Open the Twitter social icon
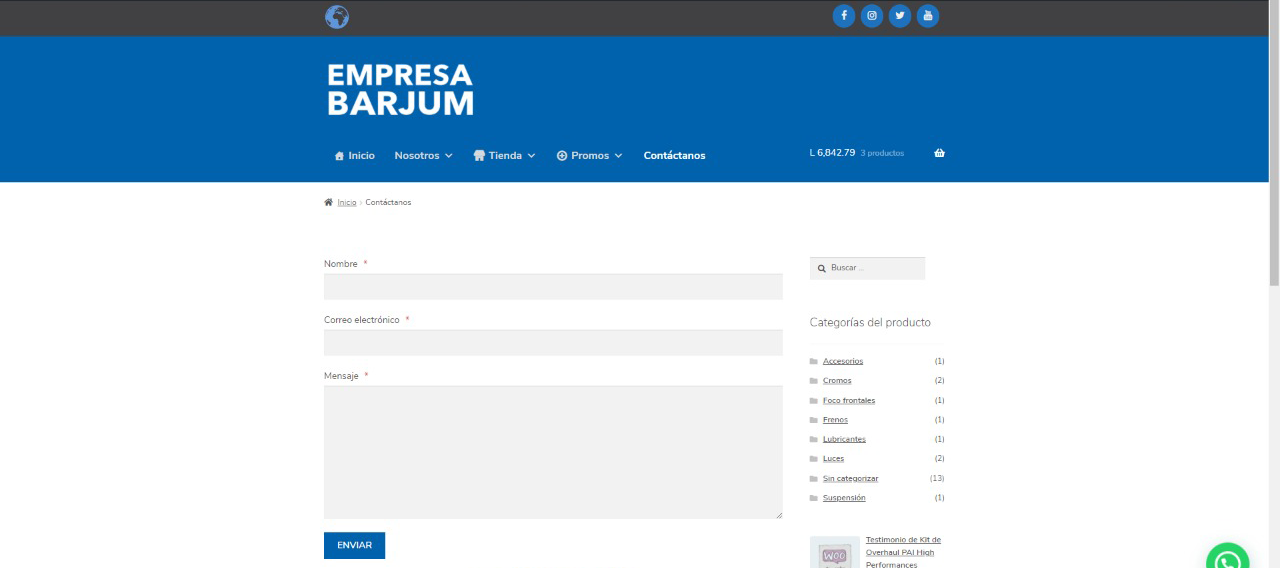This screenshot has height=568, width=1280. click(x=900, y=16)
